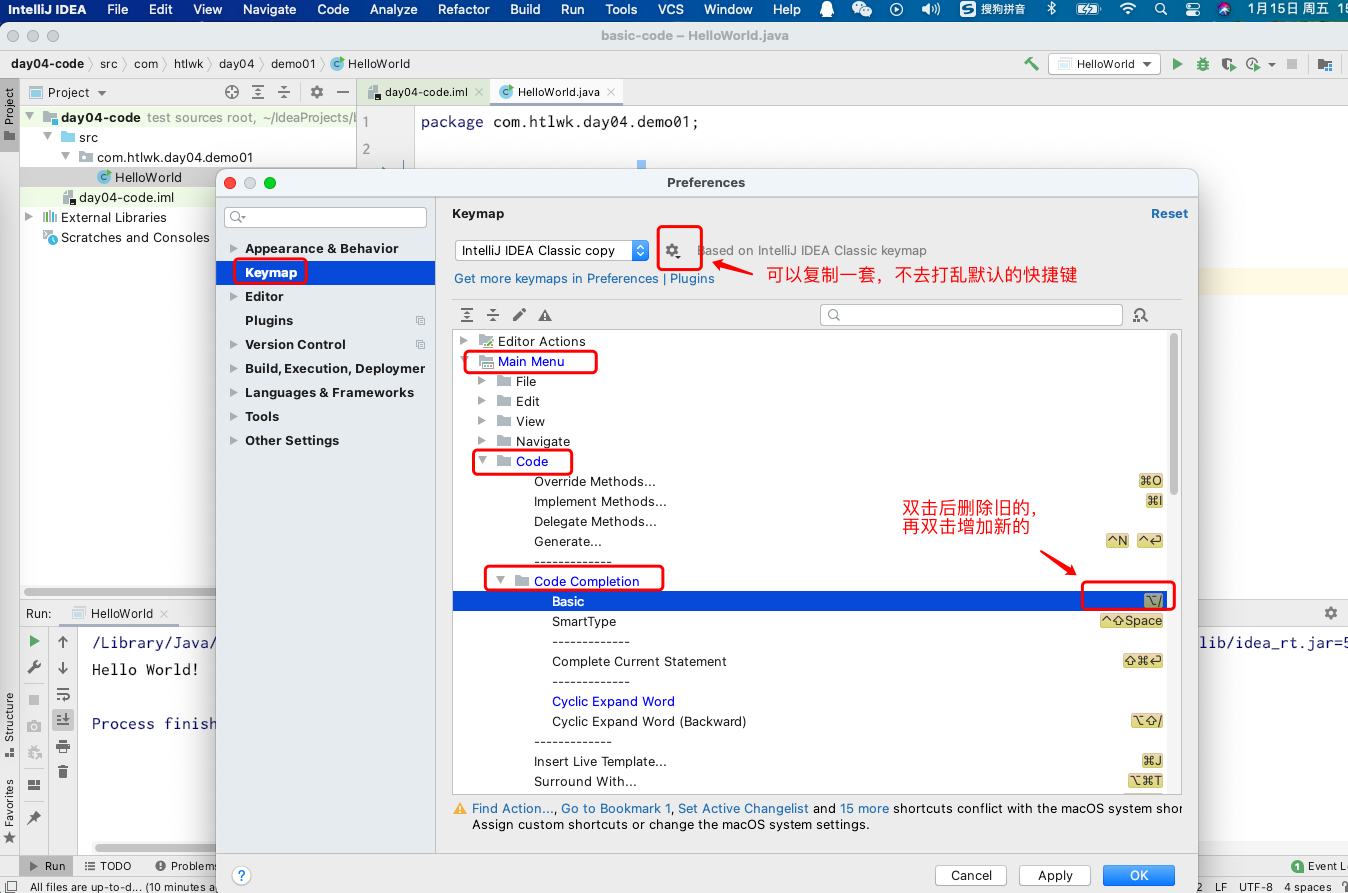The width and height of the screenshot is (1348, 893).
Task: Open Project Structure icon in main toolbar
Action: (1324, 64)
